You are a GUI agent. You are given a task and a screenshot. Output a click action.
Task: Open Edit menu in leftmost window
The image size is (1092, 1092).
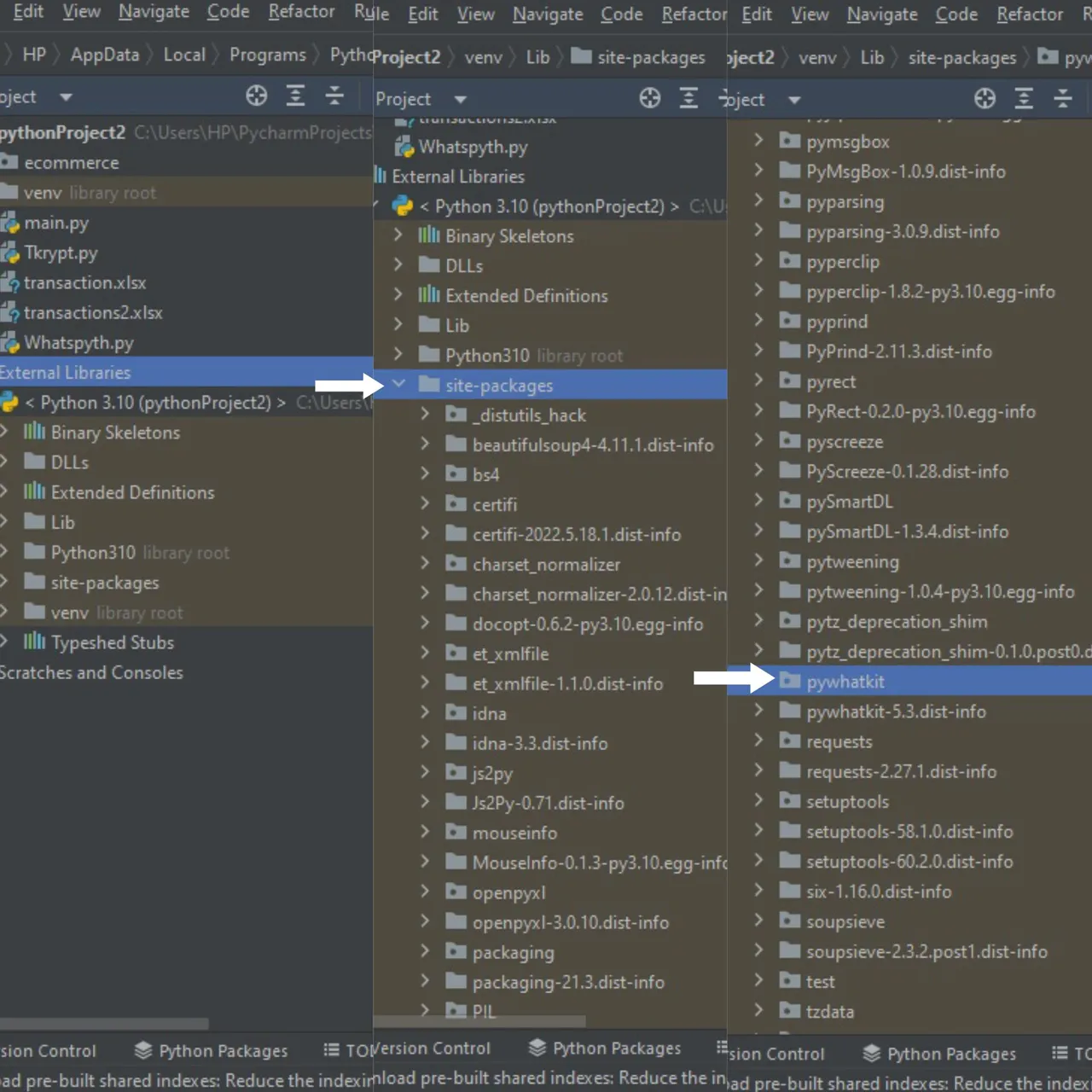(28, 11)
